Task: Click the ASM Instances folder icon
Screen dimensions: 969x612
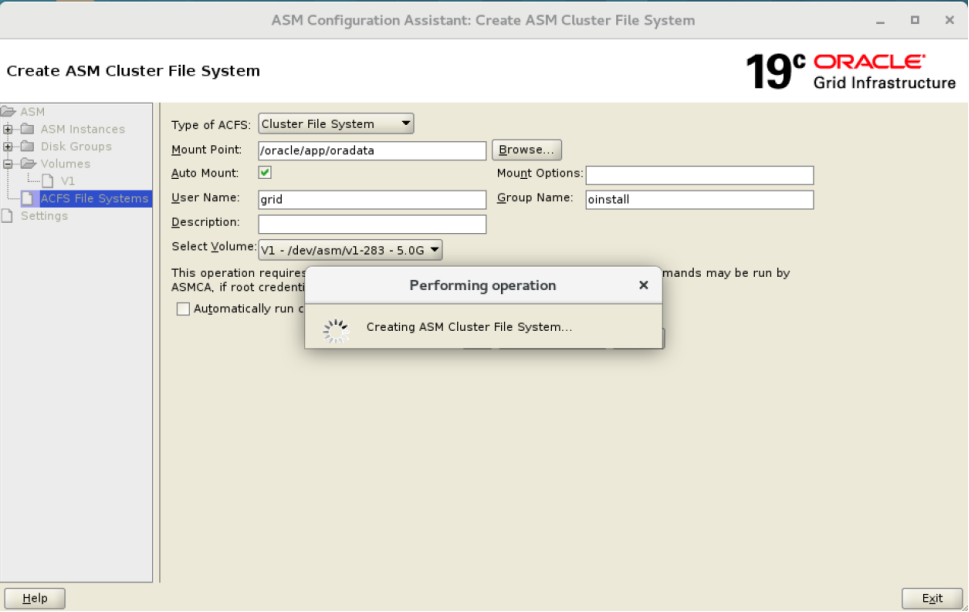Action: point(28,127)
